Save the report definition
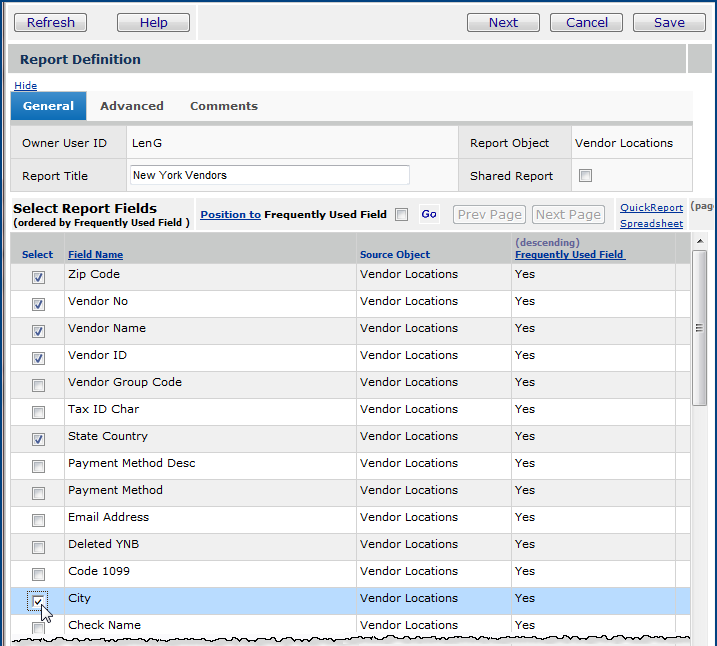The image size is (717, 646). [669, 22]
